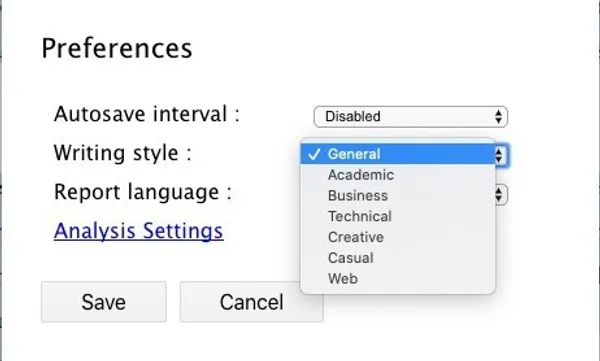Pick the Business writing style
The height and width of the screenshot is (361, 600).
(x=398, y=196)
